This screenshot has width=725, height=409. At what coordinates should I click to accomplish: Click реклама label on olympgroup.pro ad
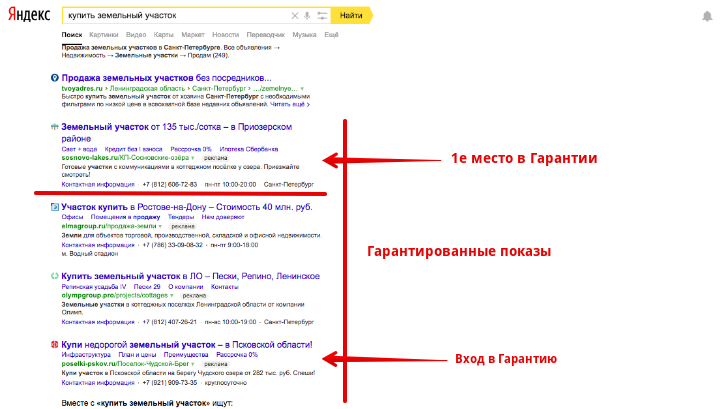click(194, 296)
